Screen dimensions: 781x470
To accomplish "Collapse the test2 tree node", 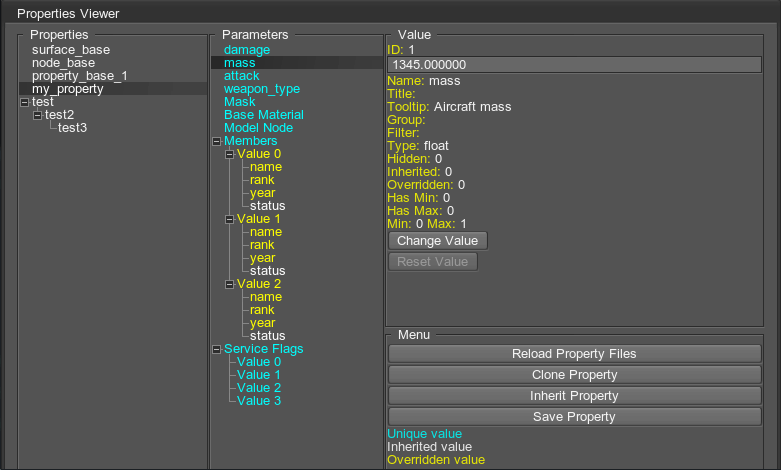I will pos(37,115).
